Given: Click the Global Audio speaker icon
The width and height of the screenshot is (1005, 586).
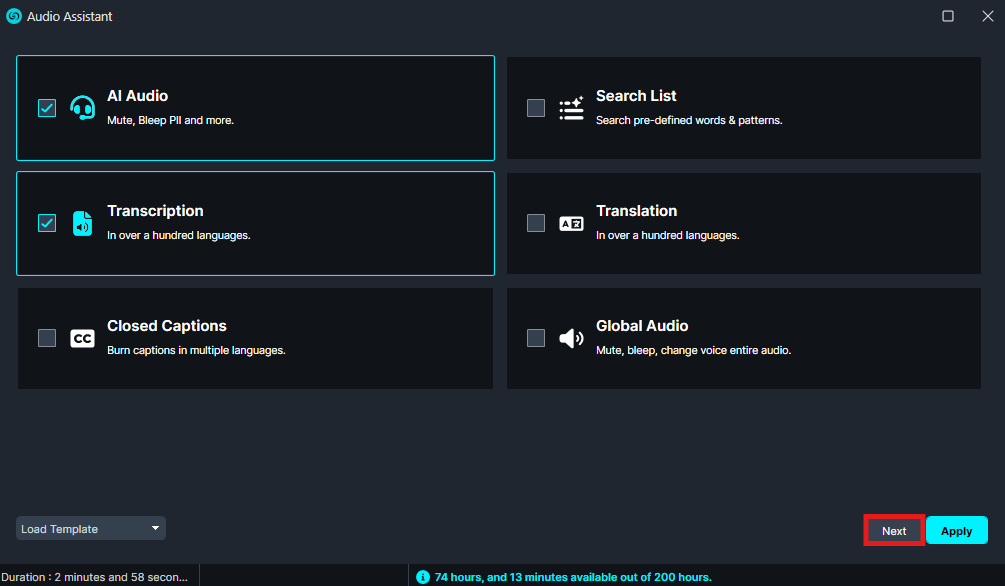Looking at the screenshot, I should click(x=571, y=338).
